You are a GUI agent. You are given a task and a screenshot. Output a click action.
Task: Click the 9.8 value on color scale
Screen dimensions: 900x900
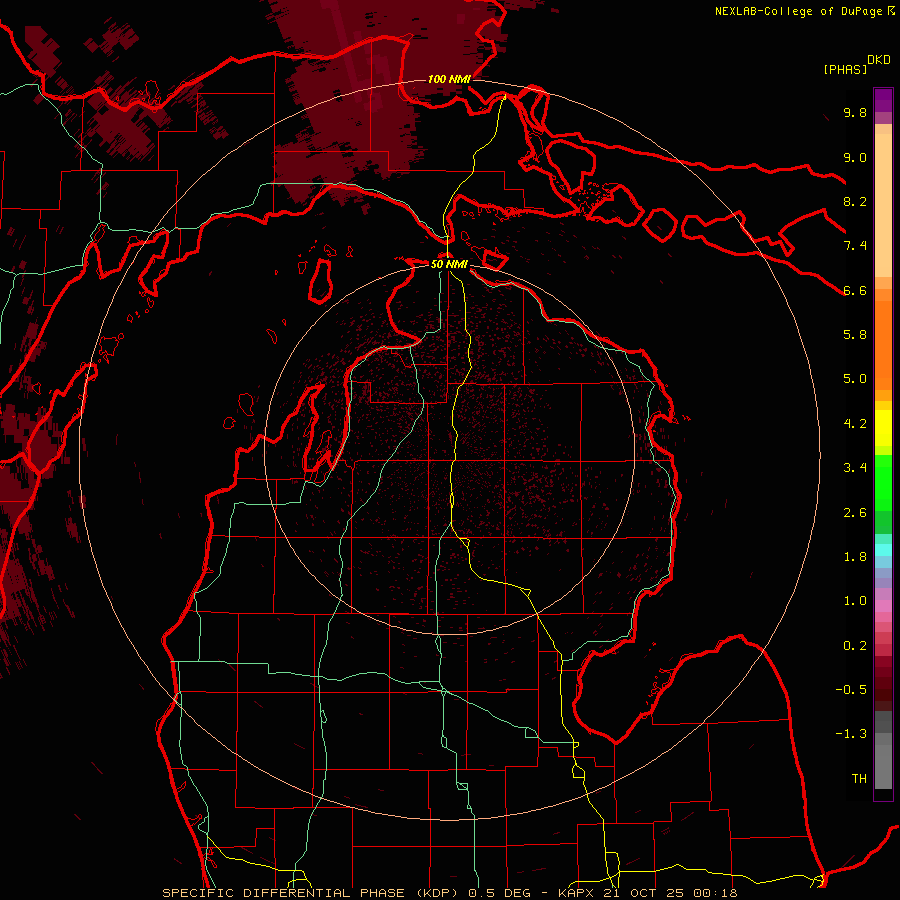[x=855, y=113]
